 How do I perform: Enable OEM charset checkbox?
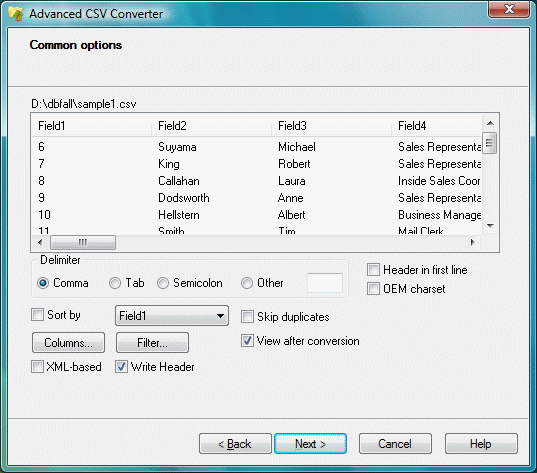click(373, 289)
